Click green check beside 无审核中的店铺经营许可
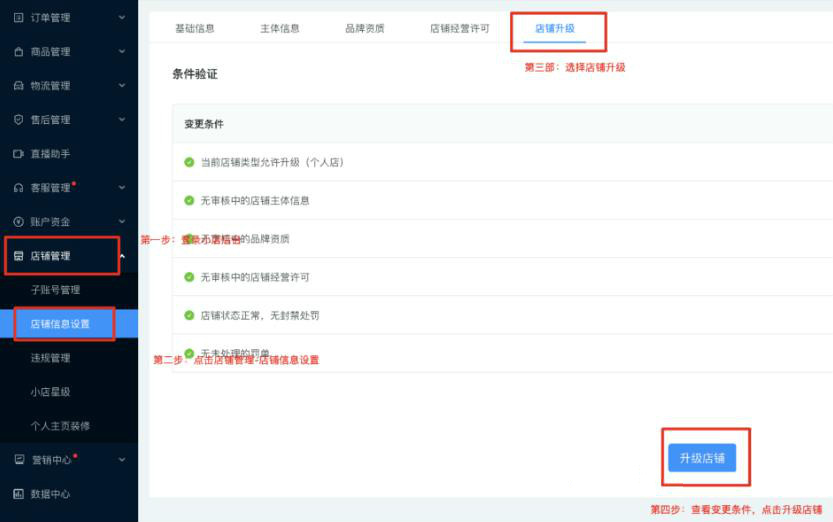This screenshot has height=522, width=833. pos(189,277)
